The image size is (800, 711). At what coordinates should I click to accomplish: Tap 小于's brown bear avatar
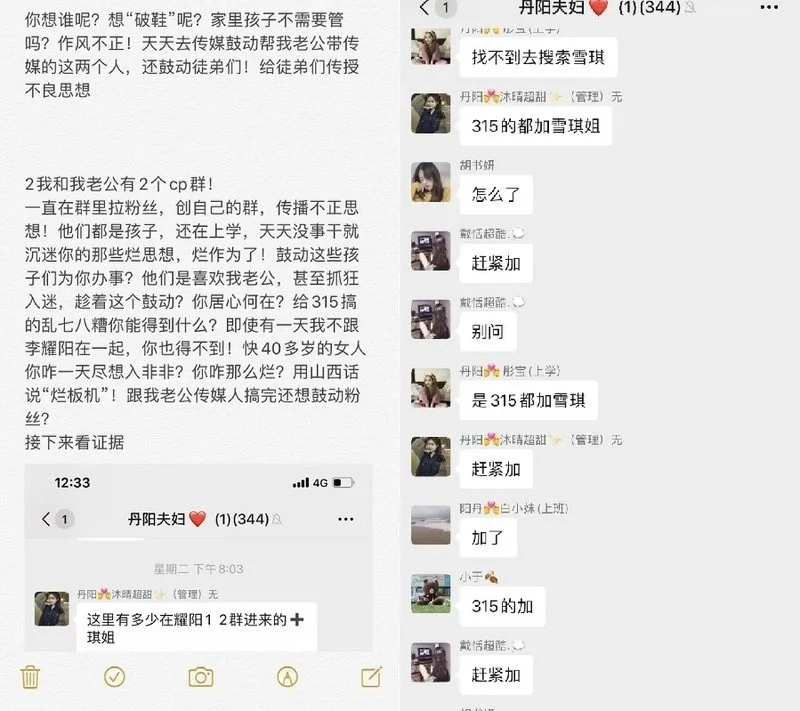pyautogui.click(x=431, y=594)
